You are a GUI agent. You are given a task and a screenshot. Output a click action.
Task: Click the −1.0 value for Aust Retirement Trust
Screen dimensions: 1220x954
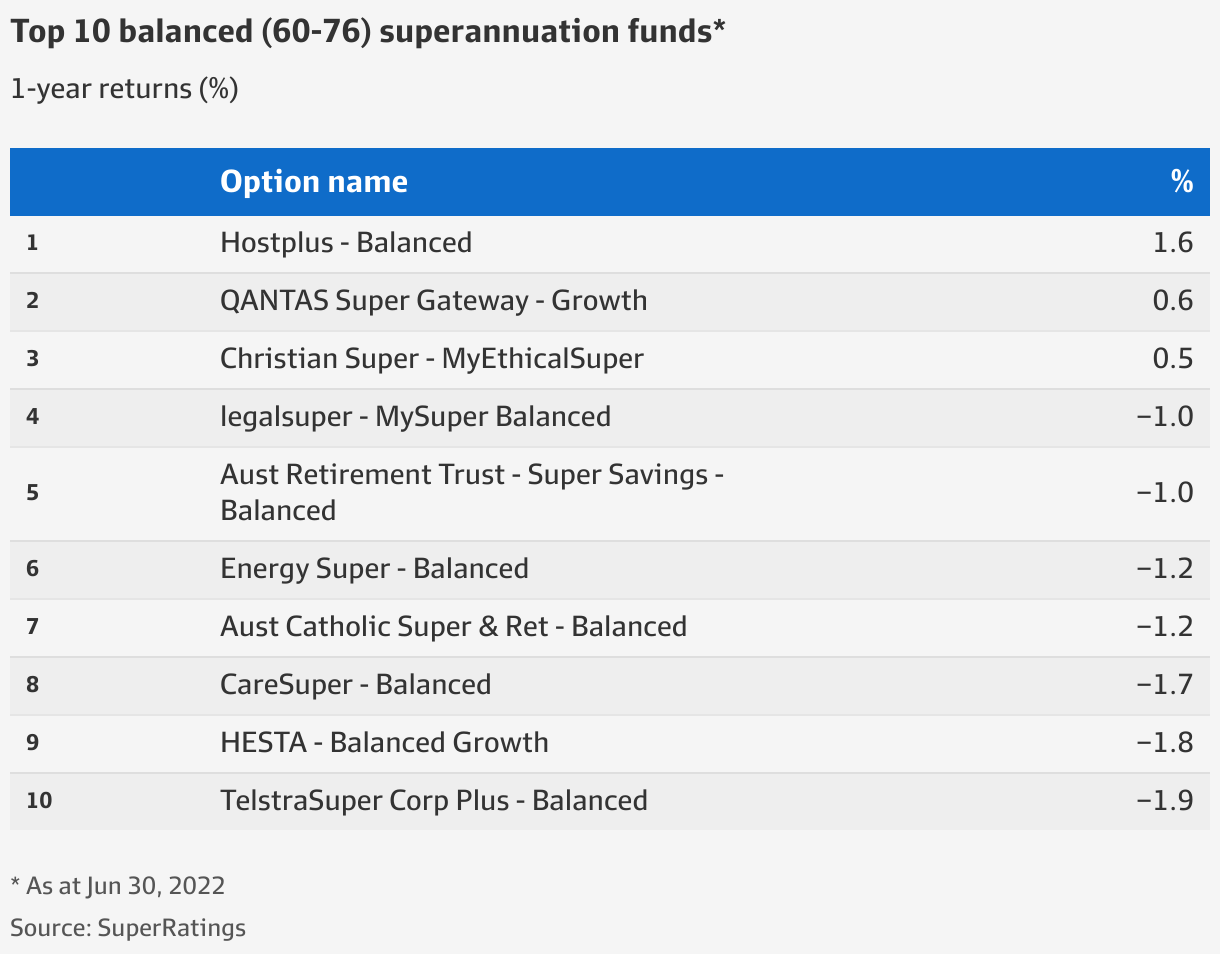click(x=1165, y=493)
